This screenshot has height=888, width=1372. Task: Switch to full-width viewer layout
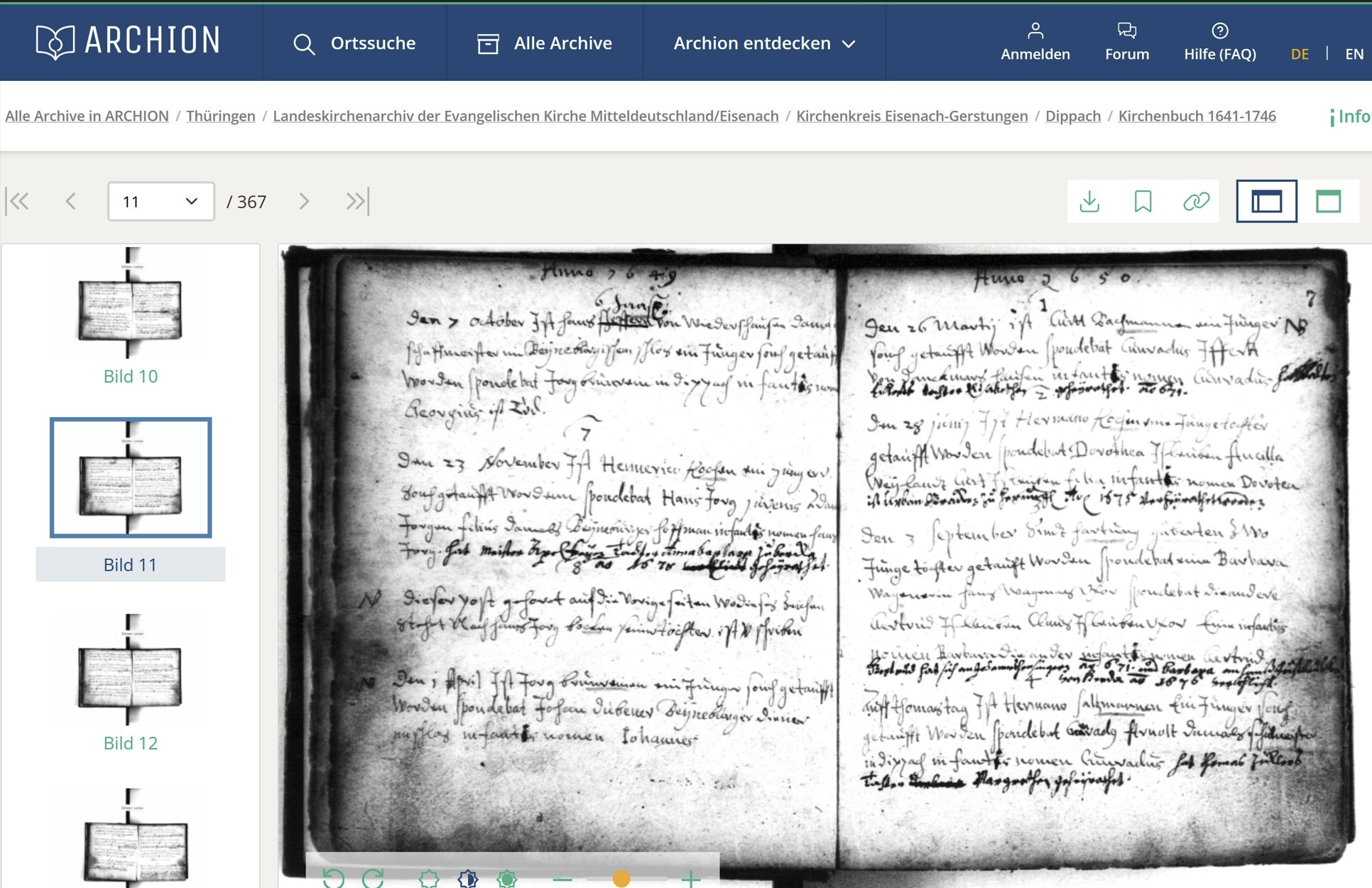(x=1328, y=202)
